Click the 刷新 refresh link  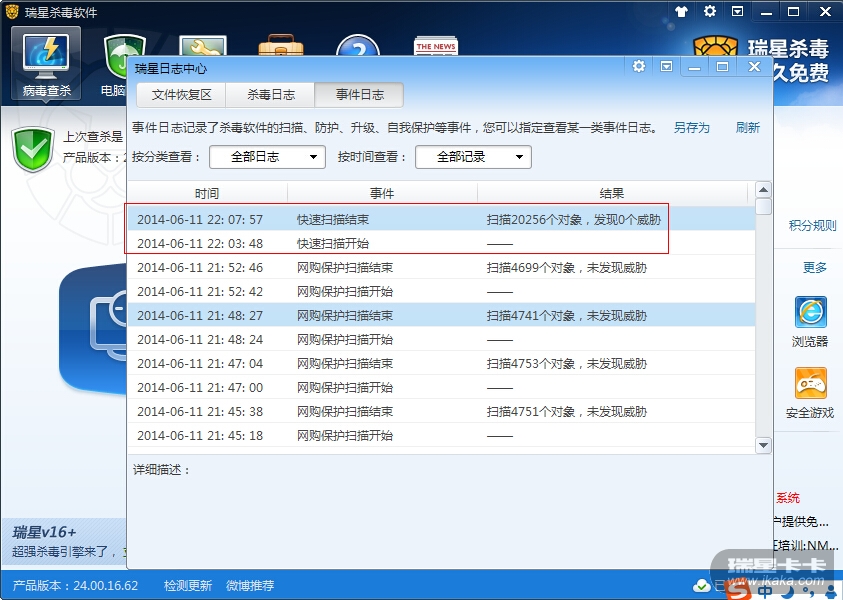(748, 128)
